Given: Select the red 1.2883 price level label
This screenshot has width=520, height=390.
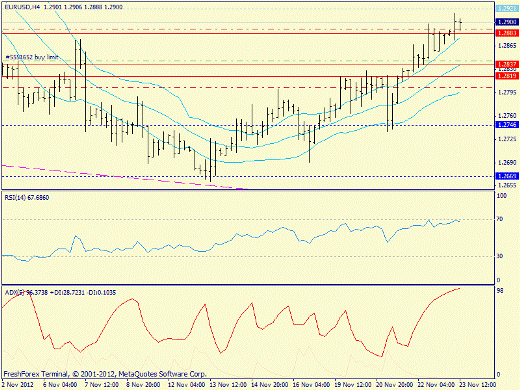Looking at the screenshot, I should pyautogui.click(x=507, y=33).
